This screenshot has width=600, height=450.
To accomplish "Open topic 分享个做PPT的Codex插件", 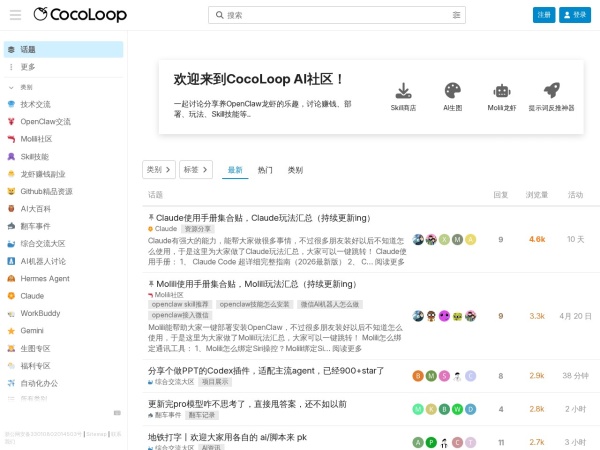I will [266, 371].
